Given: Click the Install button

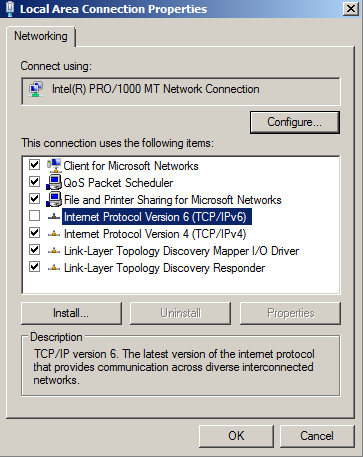Looking at the screenshot, I should (71, 313).
